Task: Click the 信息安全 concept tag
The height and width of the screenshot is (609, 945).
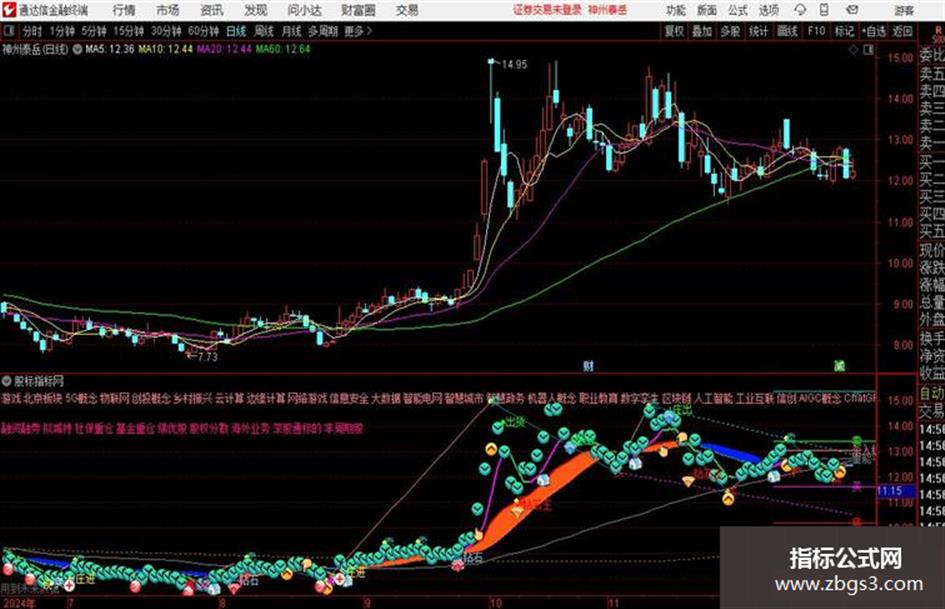Action: point(349,399)
